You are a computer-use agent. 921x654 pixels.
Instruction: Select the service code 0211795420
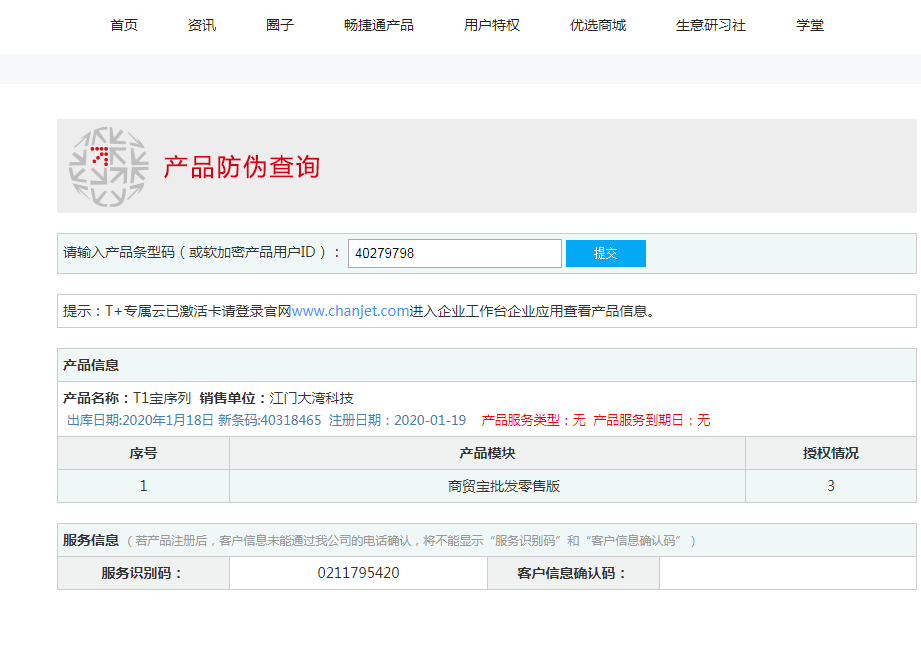(x=358, y=573)
